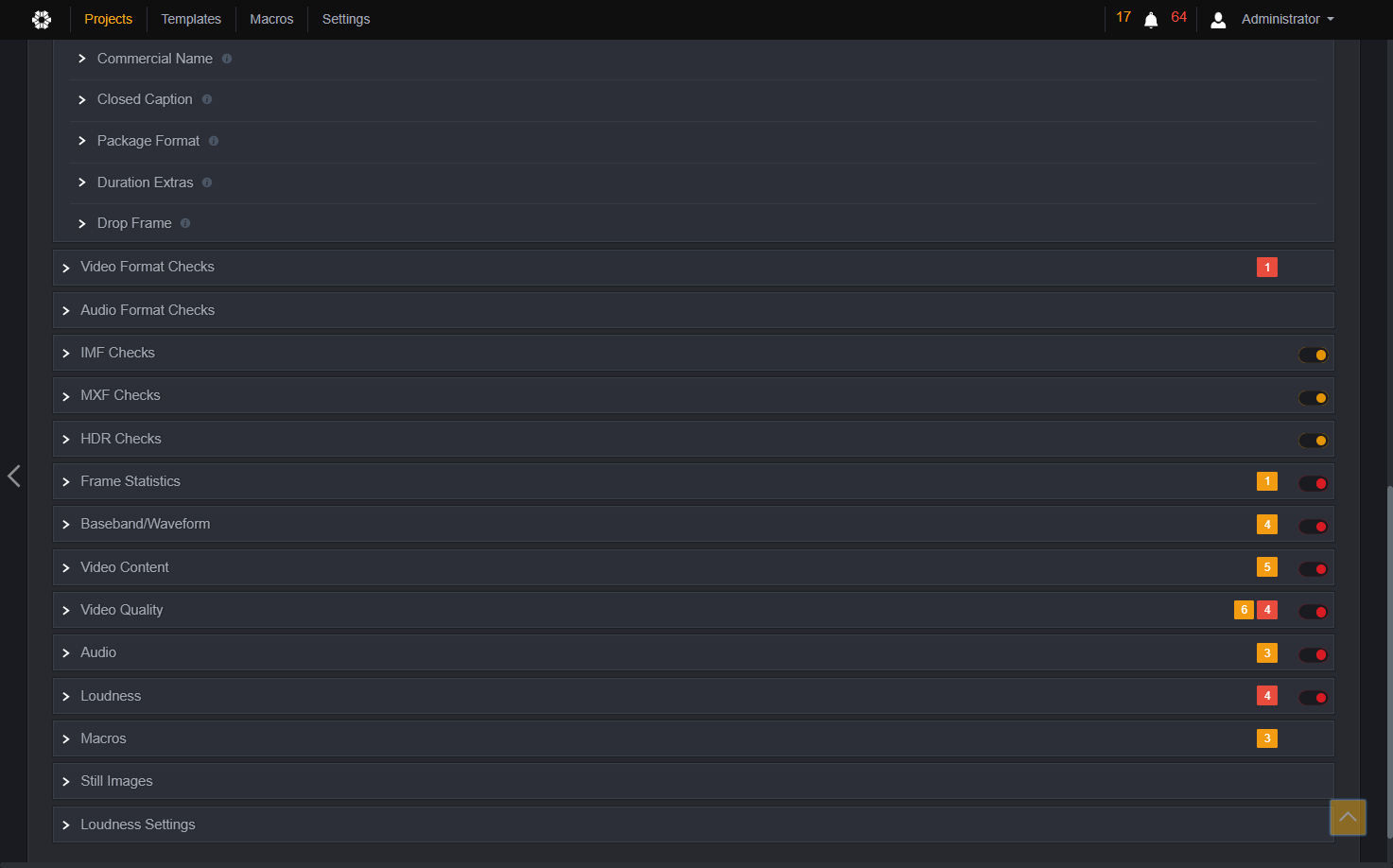Screen dimensions: 1393x868
Task: Click orange badge 5 on Video Content
Action: click(1267, 567)
